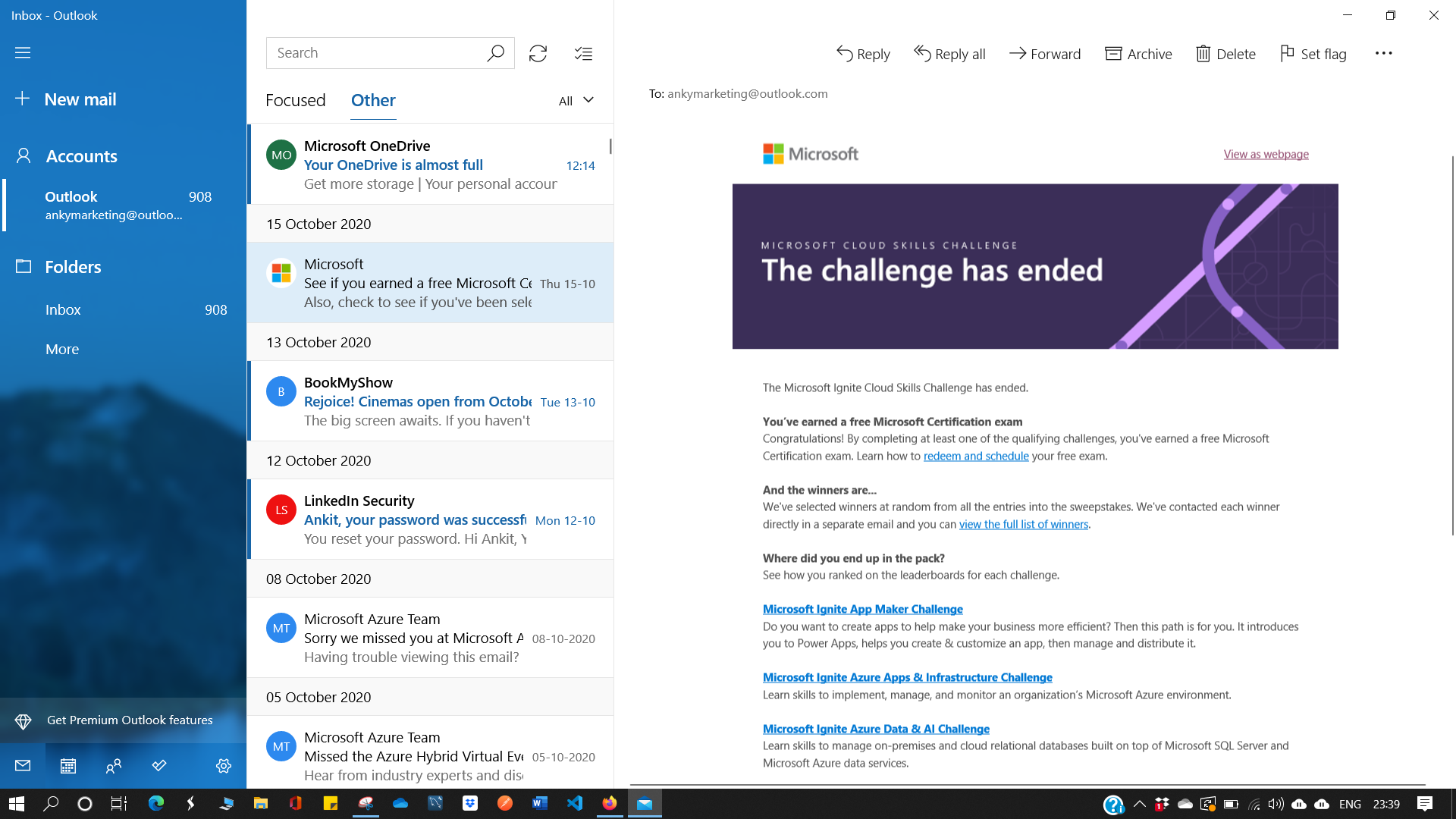Click the reading pane vertical scrollbar
This screenshot has width=1456, height=819.
(x=1452, y=345)
